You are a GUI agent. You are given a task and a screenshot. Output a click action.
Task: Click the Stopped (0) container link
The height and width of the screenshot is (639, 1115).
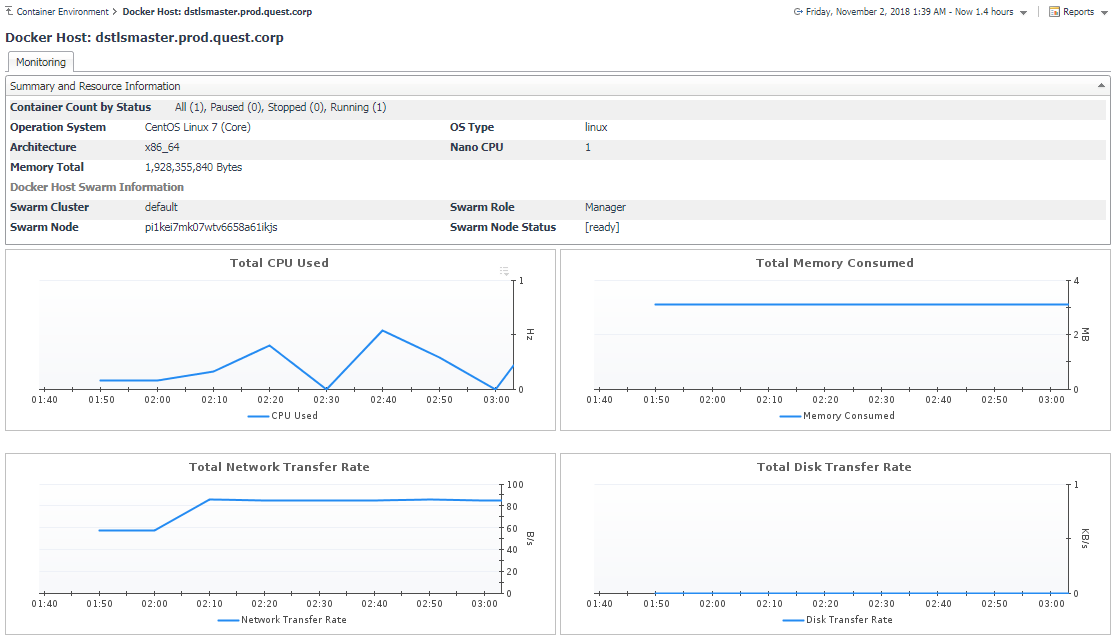[x=297, y=107]
